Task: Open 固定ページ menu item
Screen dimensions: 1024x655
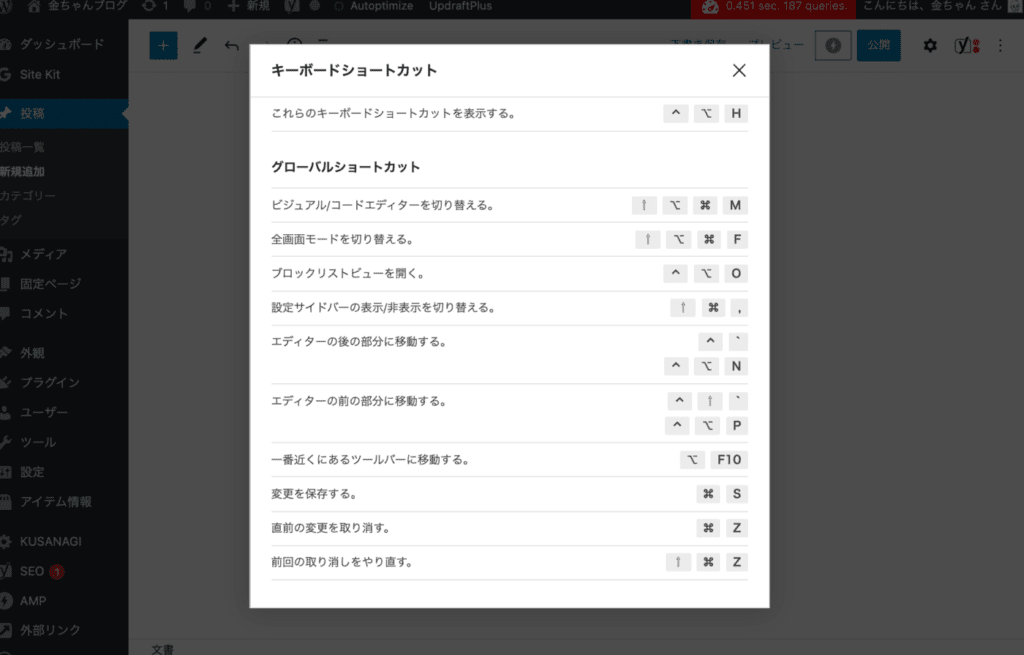Action: [50, 284]
